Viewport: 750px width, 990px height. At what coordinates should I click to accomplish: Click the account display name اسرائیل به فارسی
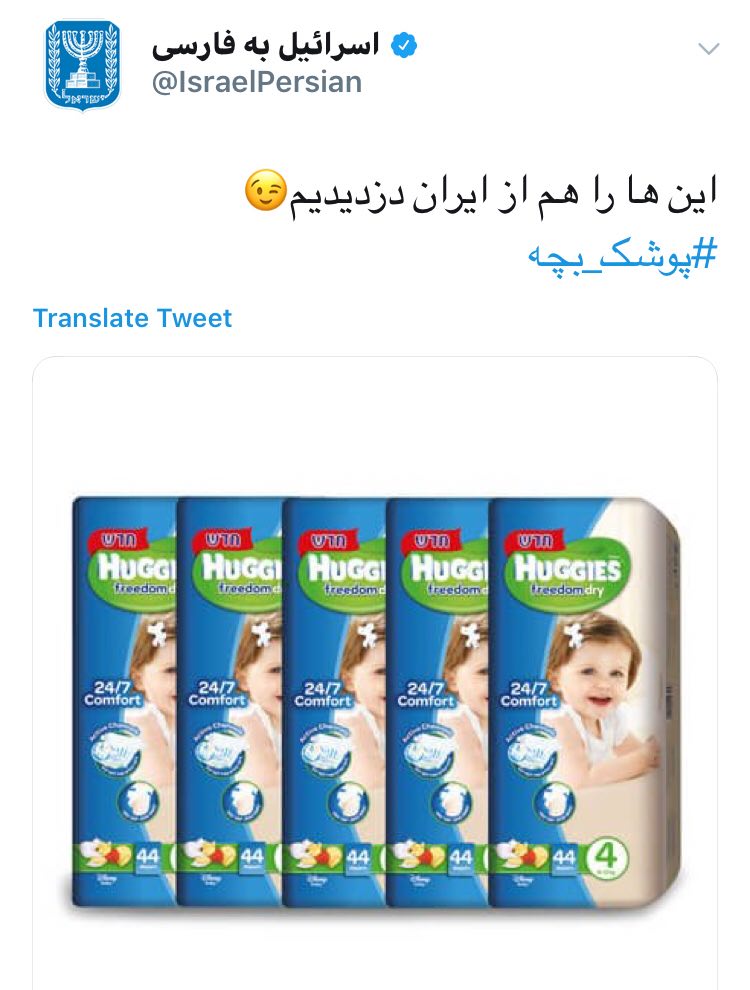[265, 45]
